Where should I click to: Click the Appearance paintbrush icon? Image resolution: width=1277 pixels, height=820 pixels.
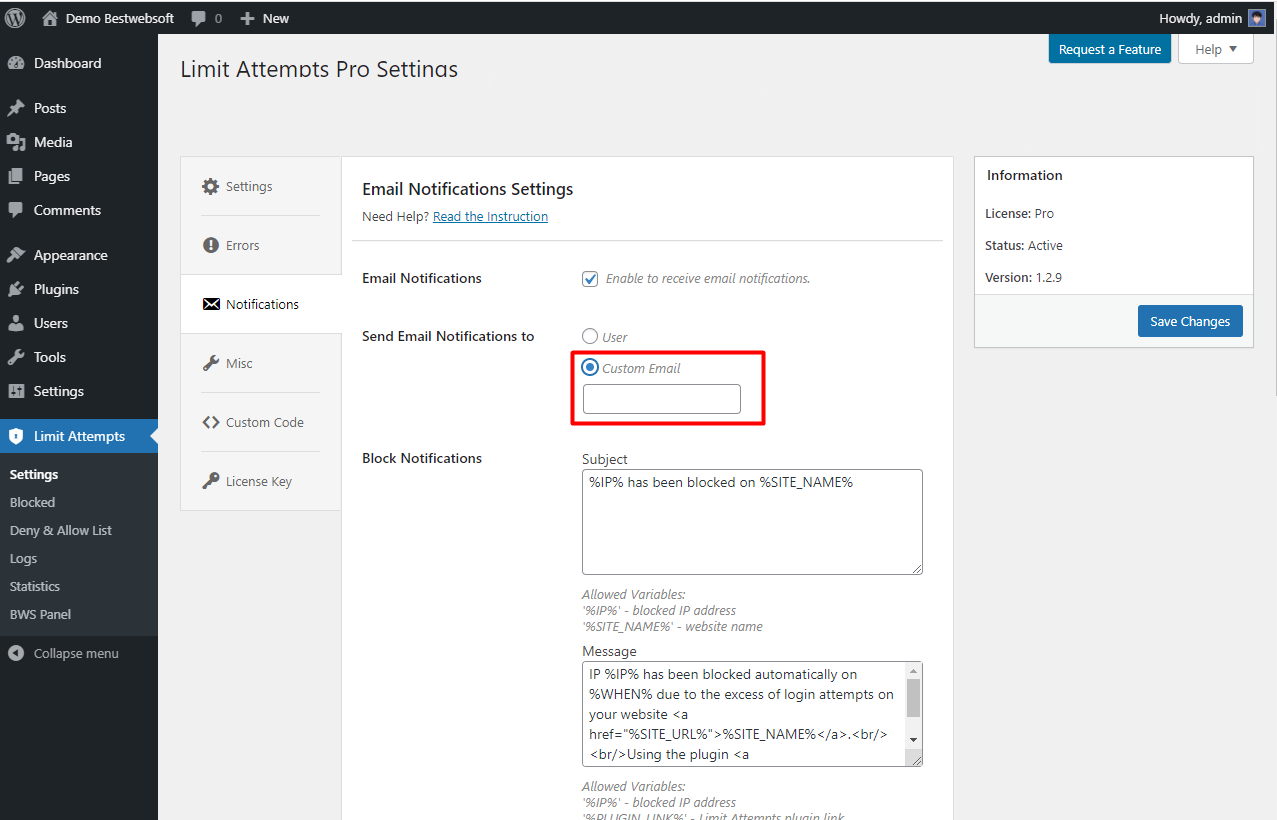click(16, 255)
